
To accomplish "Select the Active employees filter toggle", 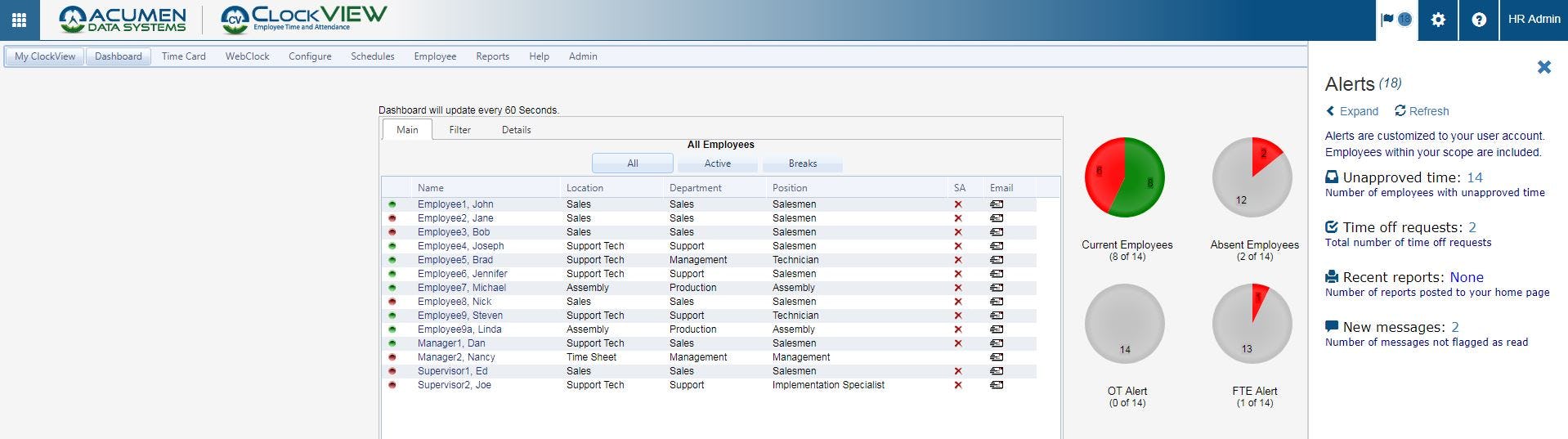I will (x=717, y=164).
